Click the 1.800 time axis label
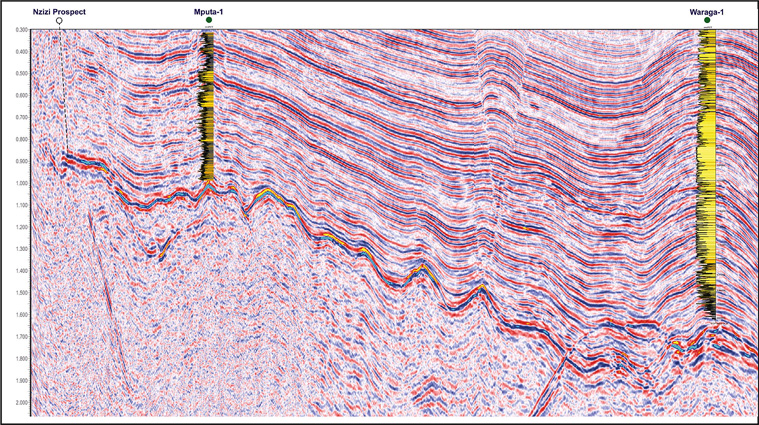 click(21, 358)
